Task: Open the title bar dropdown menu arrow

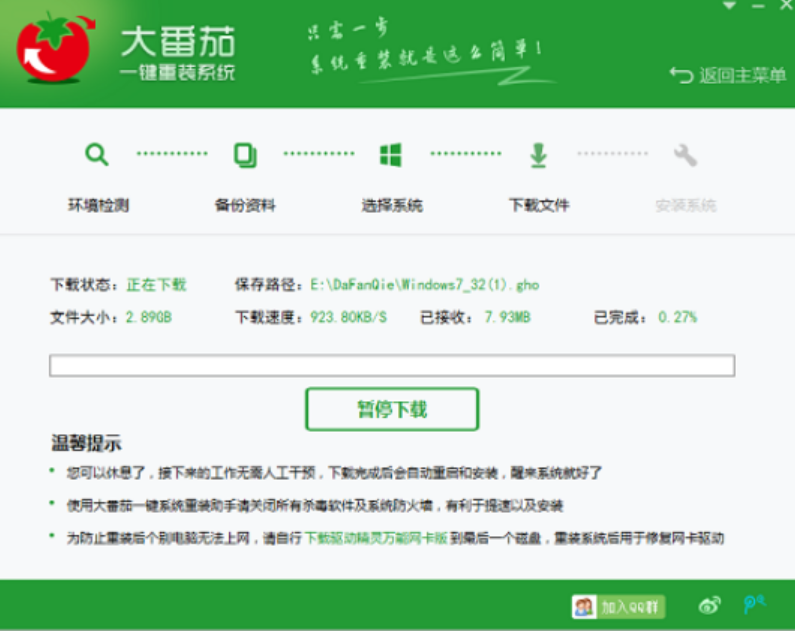Action: [729, 6]
